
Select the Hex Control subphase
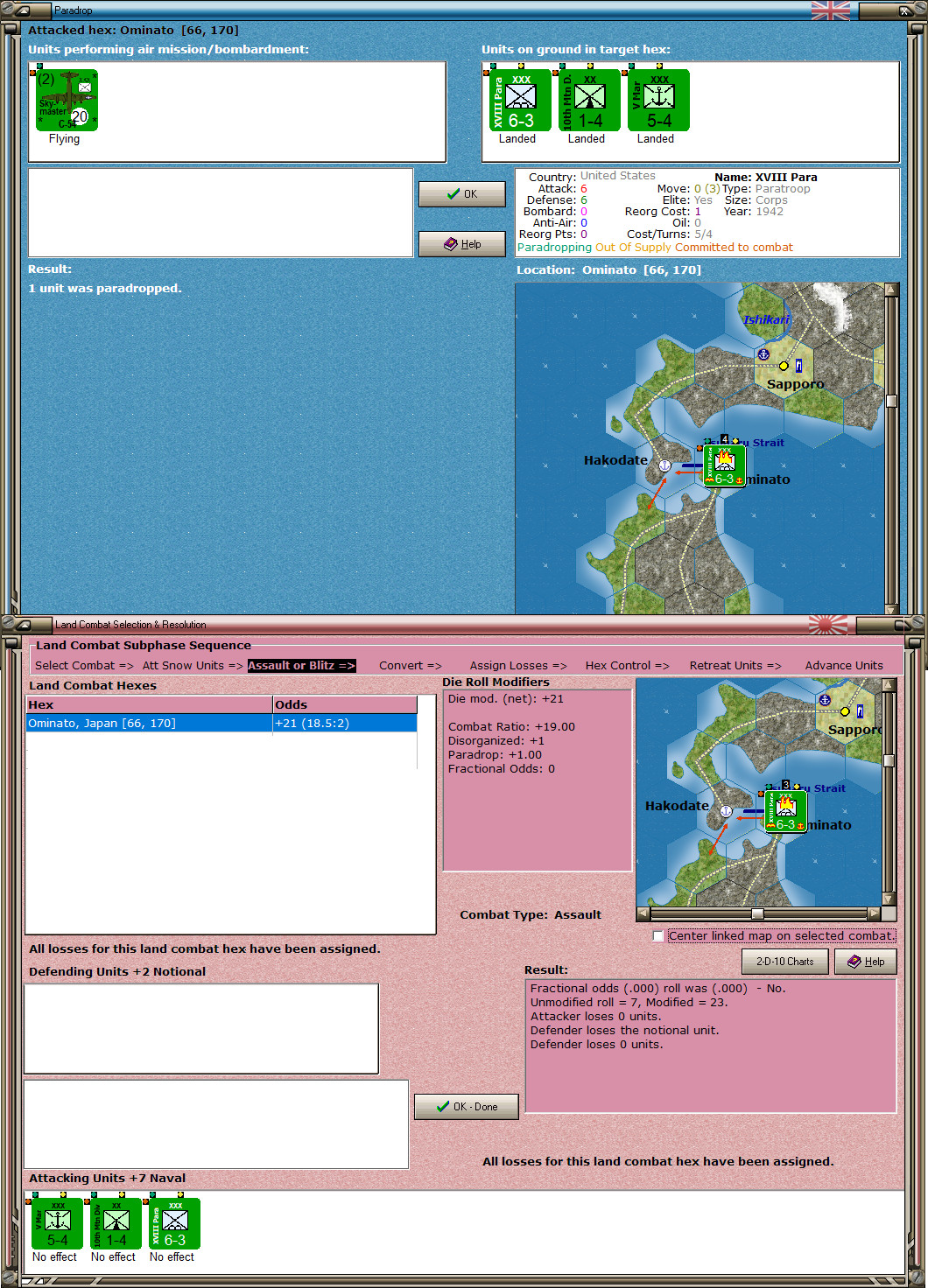(x=627, y=666)
